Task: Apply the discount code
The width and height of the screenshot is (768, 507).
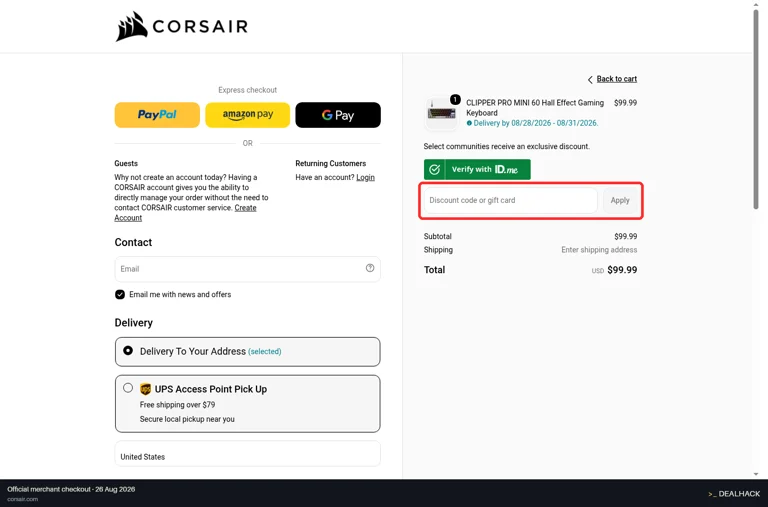Action: pyautogui.click(x=620, y=200)
